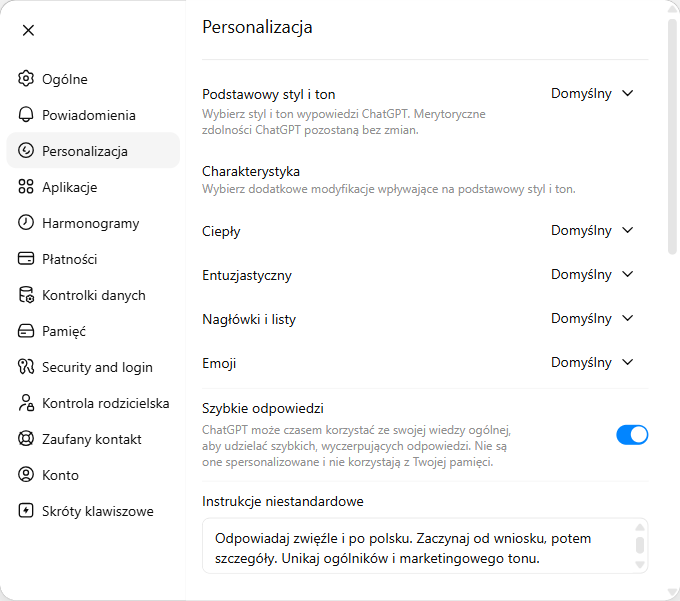Click the Zaufany kontakt lifebuoy icon
680x601 pixels.
[26, 438]
